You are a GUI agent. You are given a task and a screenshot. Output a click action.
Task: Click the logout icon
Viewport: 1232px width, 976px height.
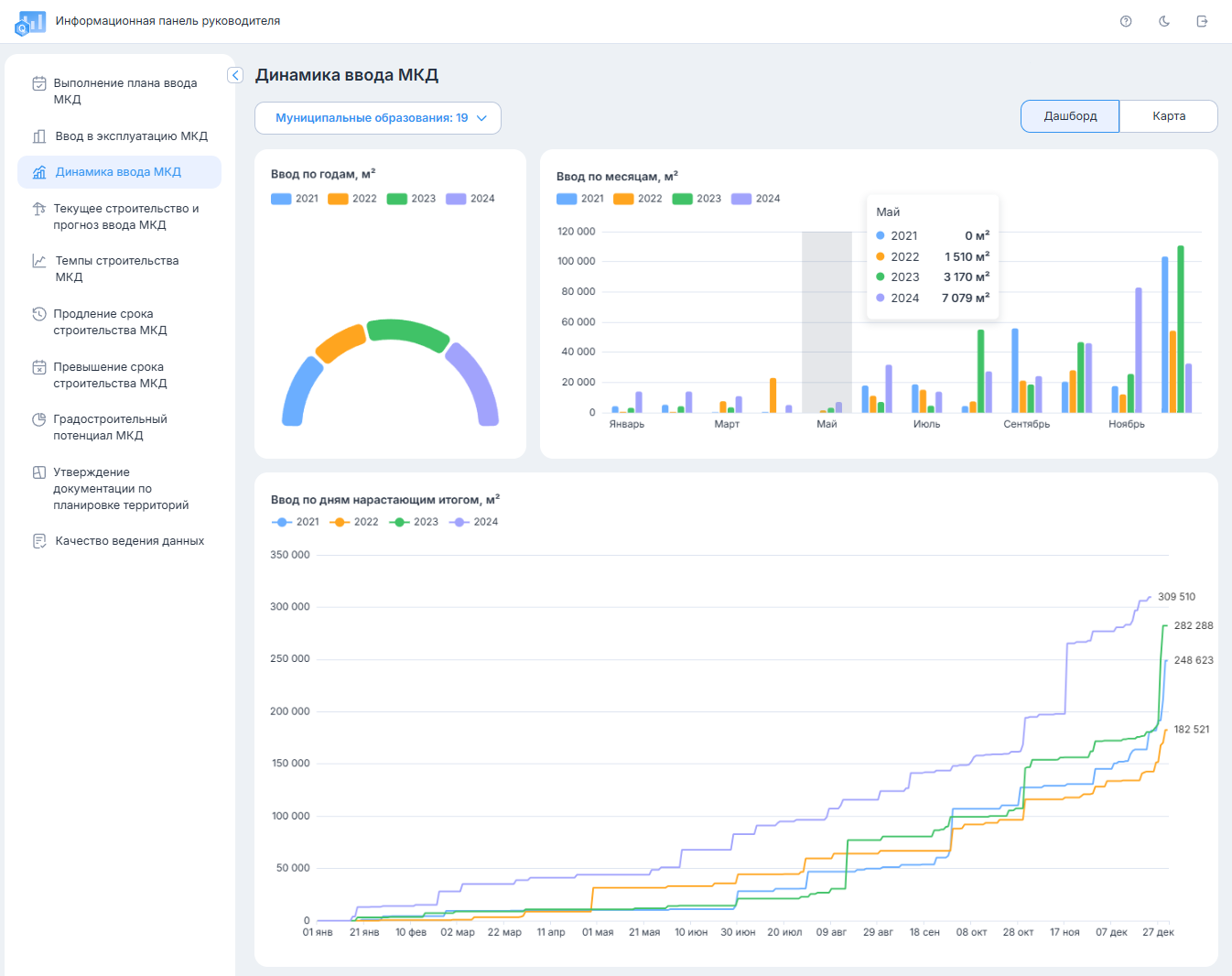(1203, 21)
